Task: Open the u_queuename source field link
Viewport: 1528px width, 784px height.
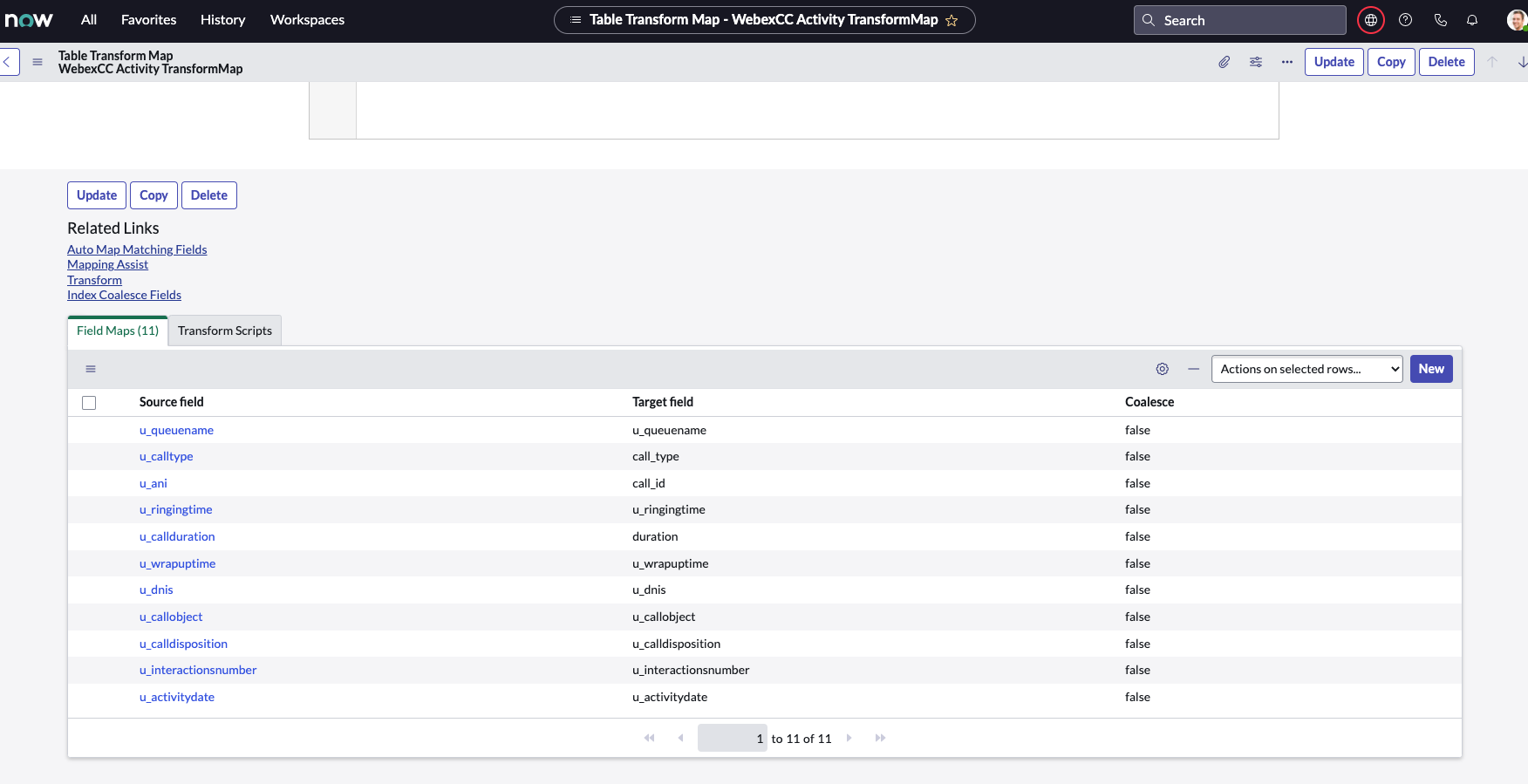Action: point(176,430)
